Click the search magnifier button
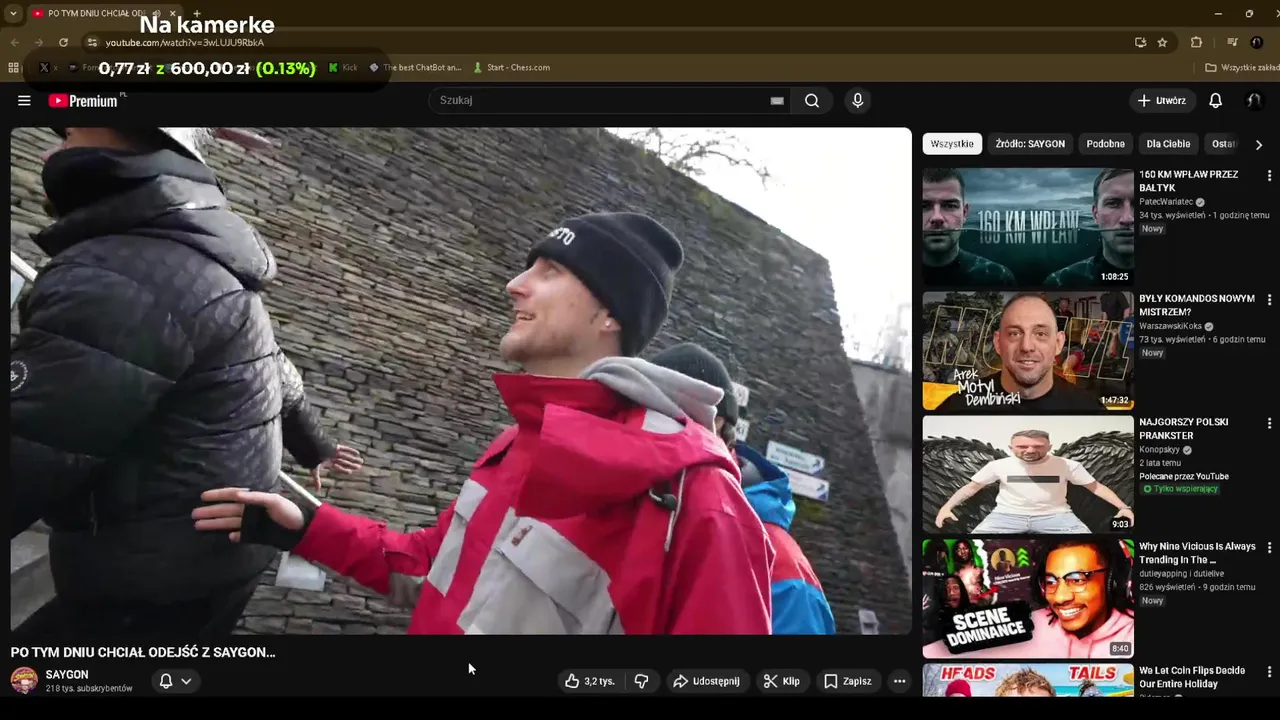 point(812,100)
